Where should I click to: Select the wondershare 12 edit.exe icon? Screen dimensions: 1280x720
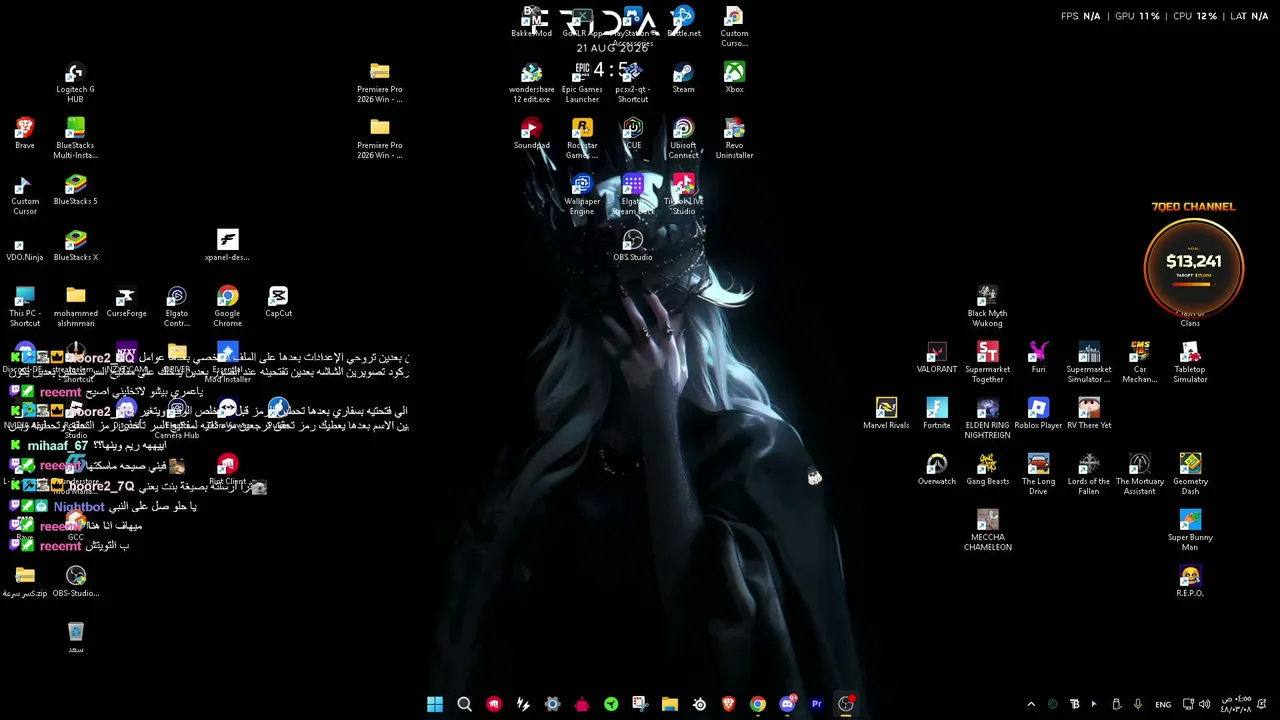(x=531, y=83)
